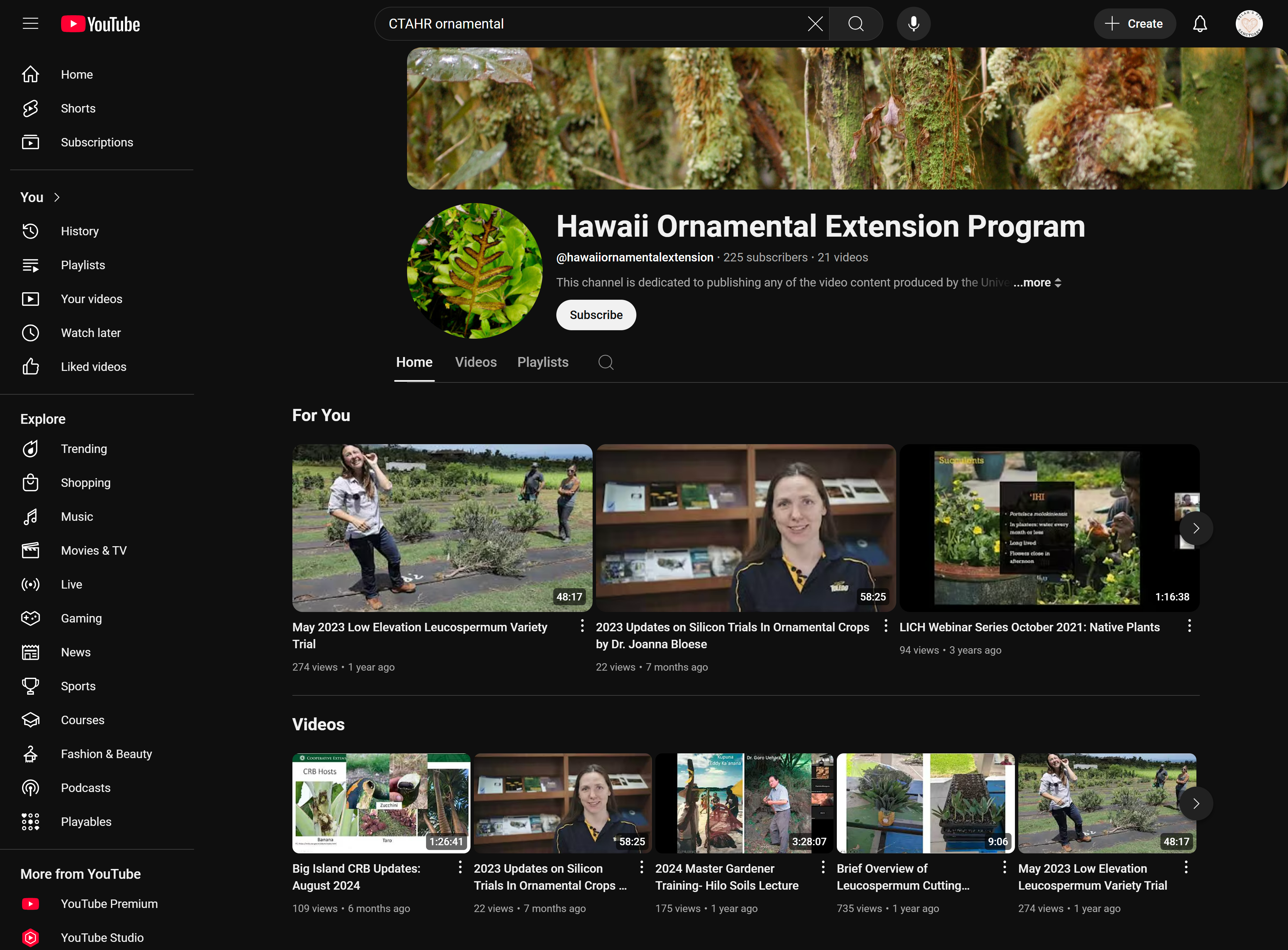
Task: Play the 58:25 Silicon Trials thumbnail in For You
Action: [x=746, y=528]
